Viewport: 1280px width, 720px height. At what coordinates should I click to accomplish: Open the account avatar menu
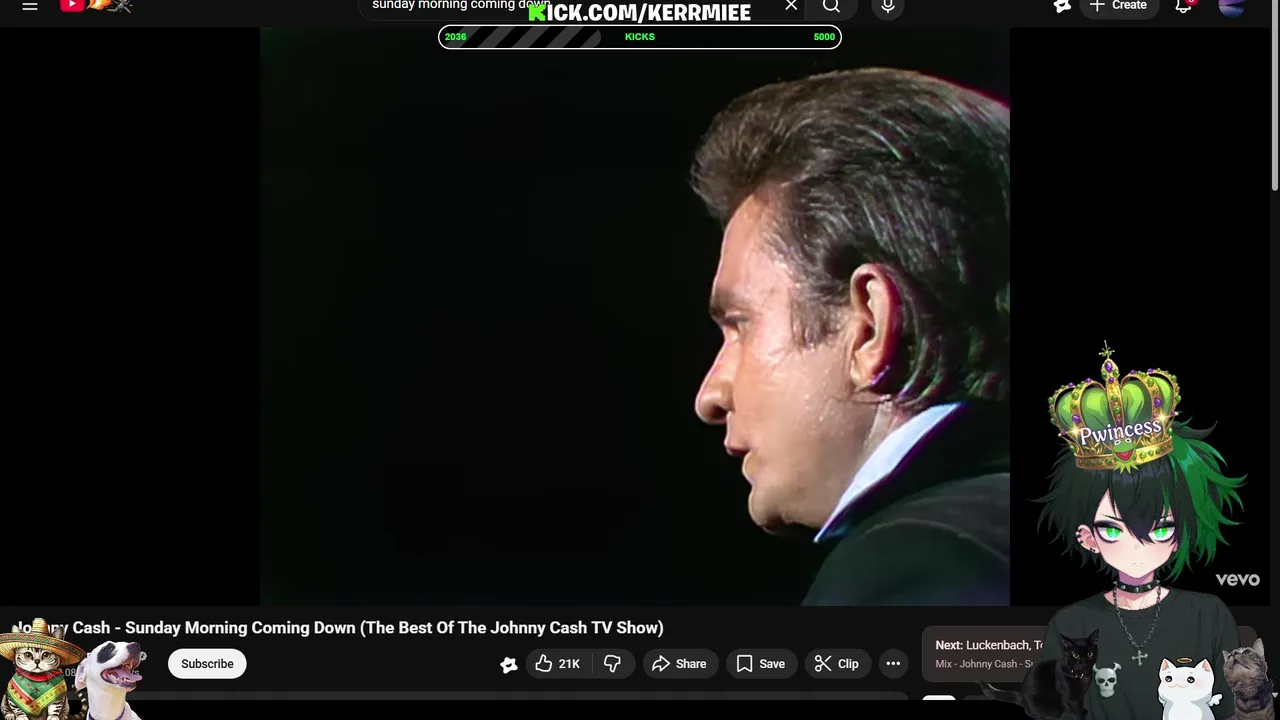click(1232, 7)
